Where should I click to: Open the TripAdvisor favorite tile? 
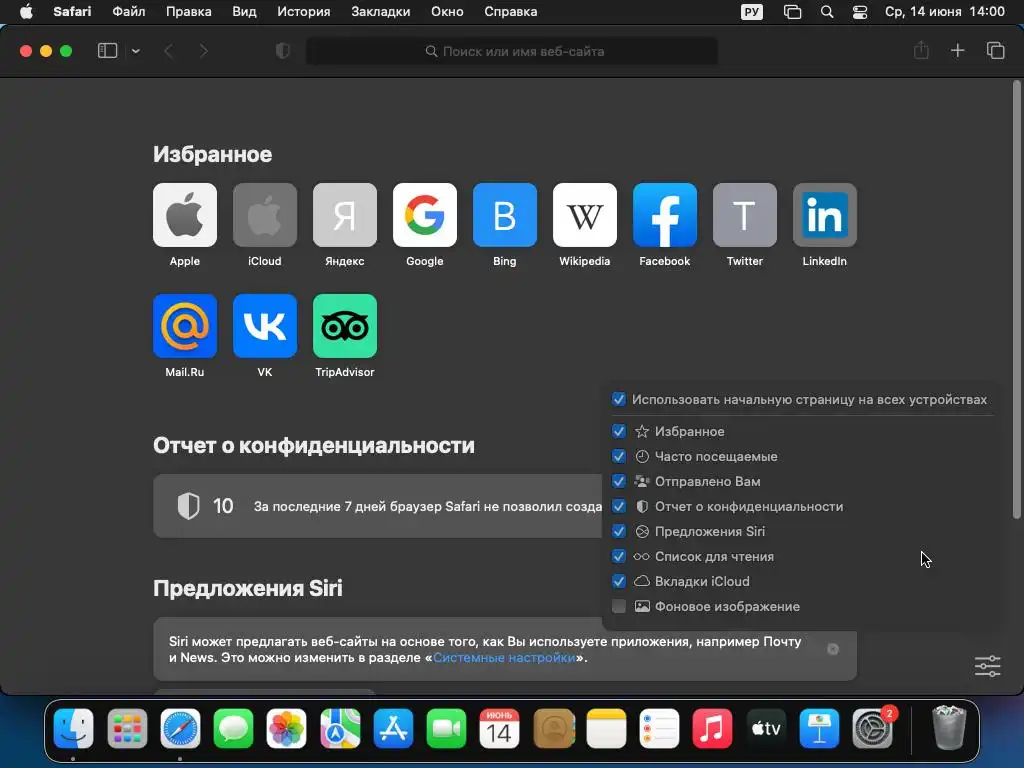point(345,326)
